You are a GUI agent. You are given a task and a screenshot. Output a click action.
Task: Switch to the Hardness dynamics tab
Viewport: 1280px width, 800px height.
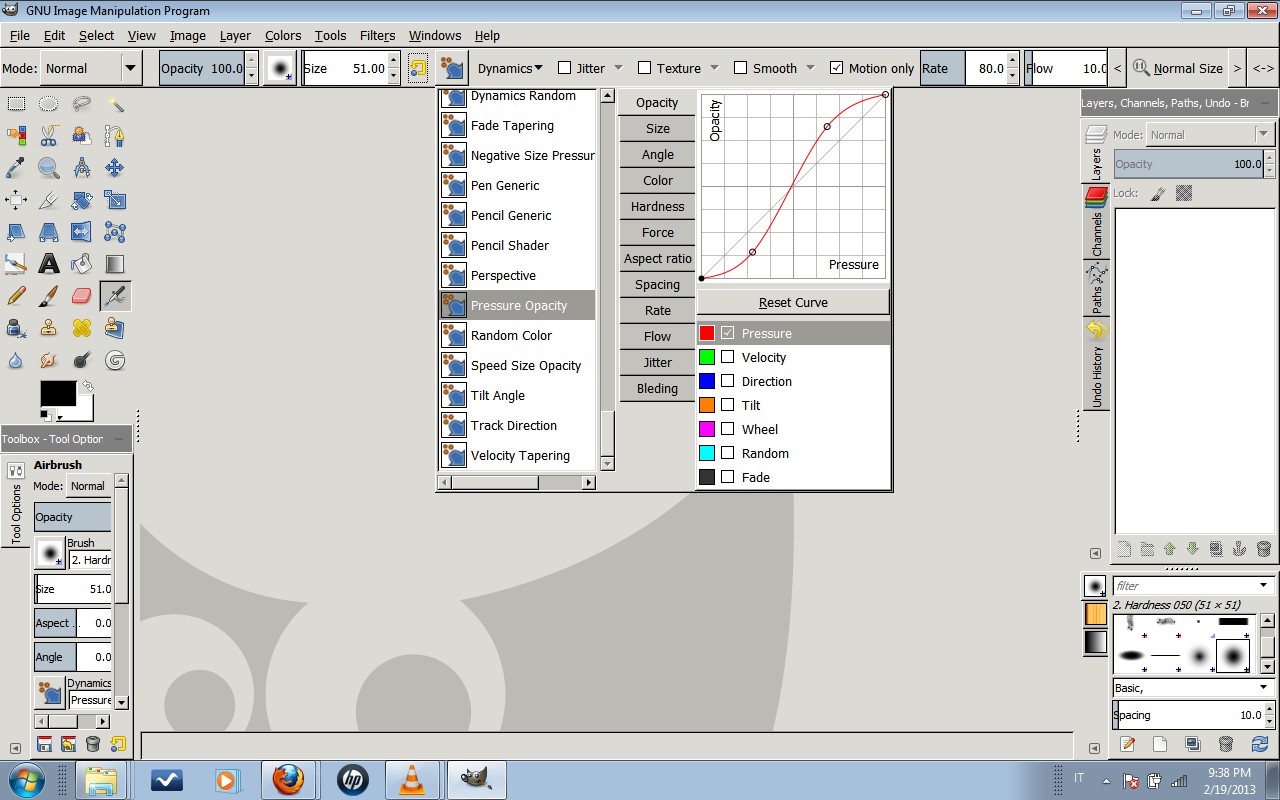pos(657,206)
